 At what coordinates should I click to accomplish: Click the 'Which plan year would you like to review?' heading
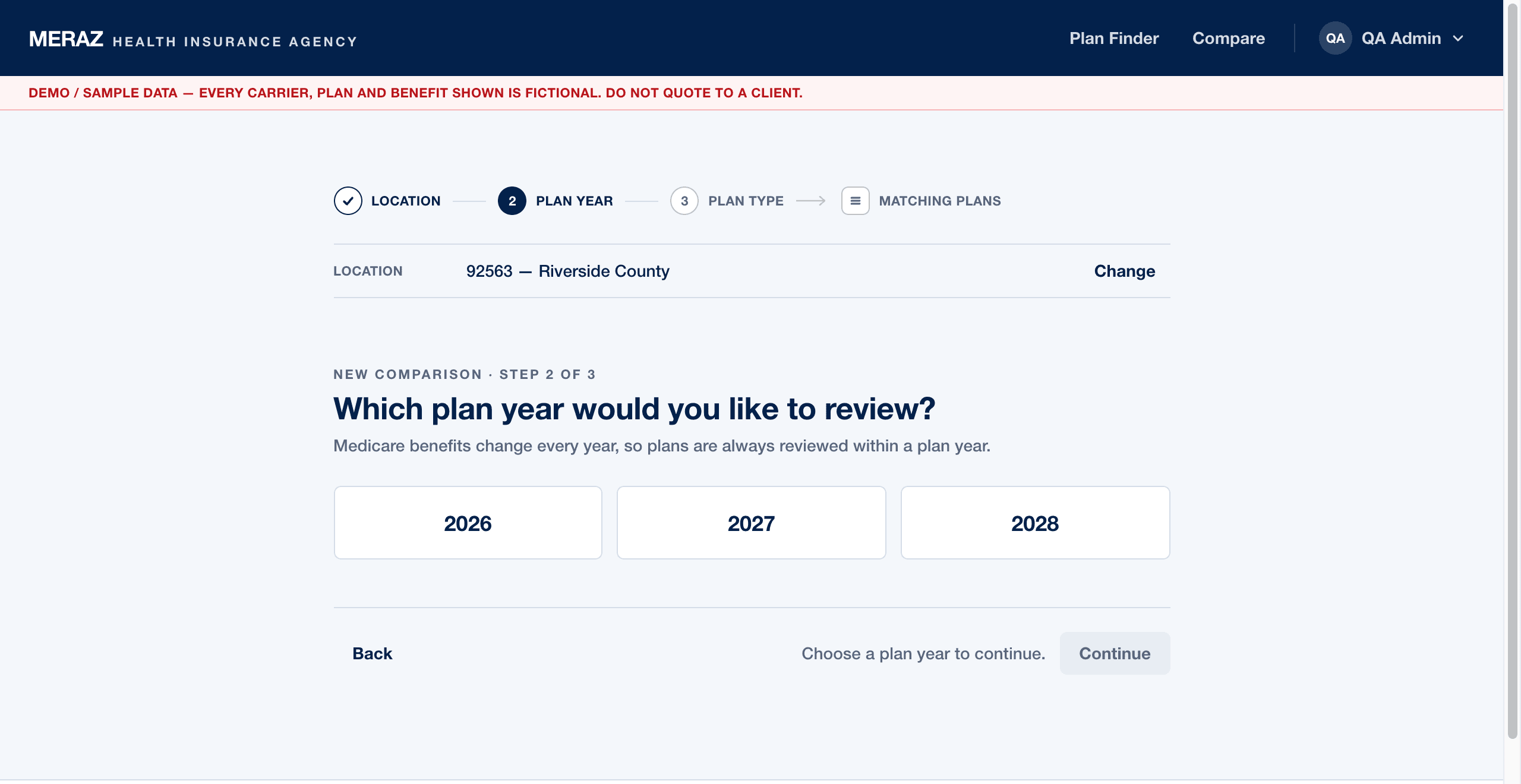pos(635,409)
